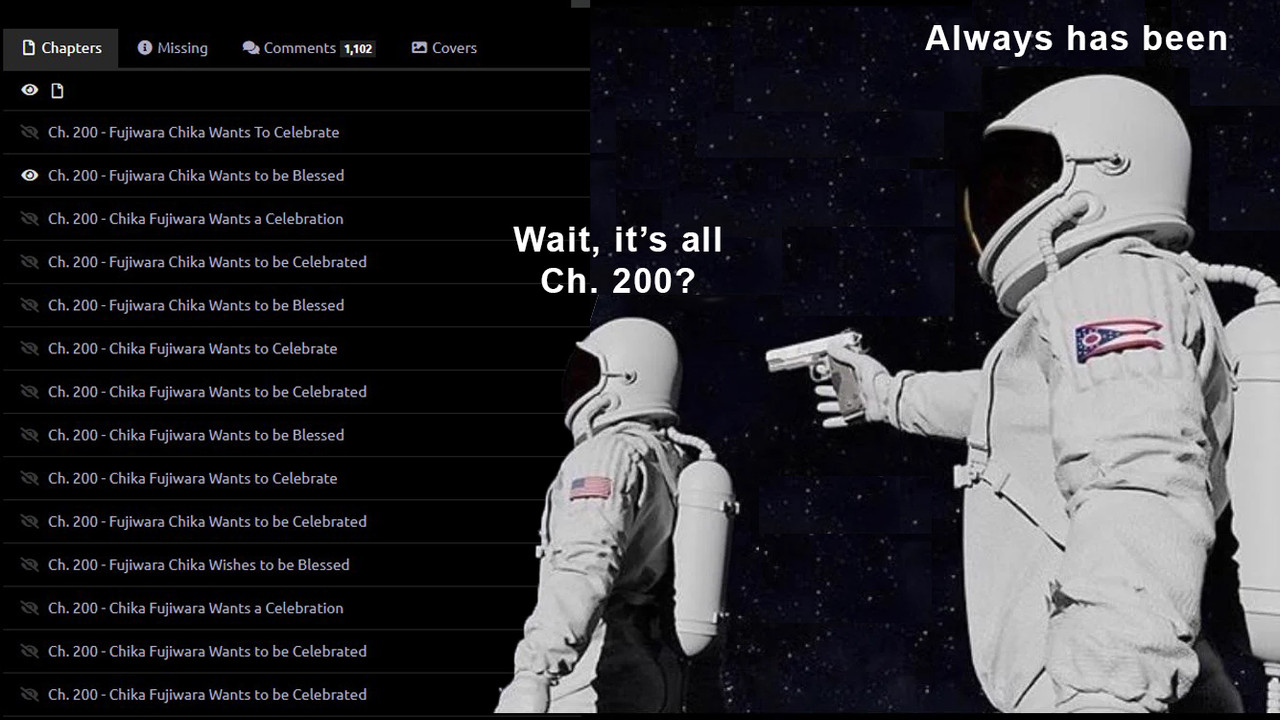Open Ch. 200 - Chika Fujiwara Wants to be Blessed

(196, 435)
